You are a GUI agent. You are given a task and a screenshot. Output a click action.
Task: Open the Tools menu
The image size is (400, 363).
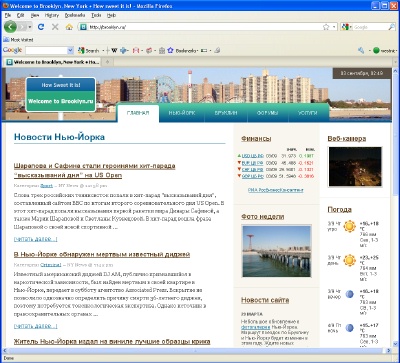click(96, 15)
